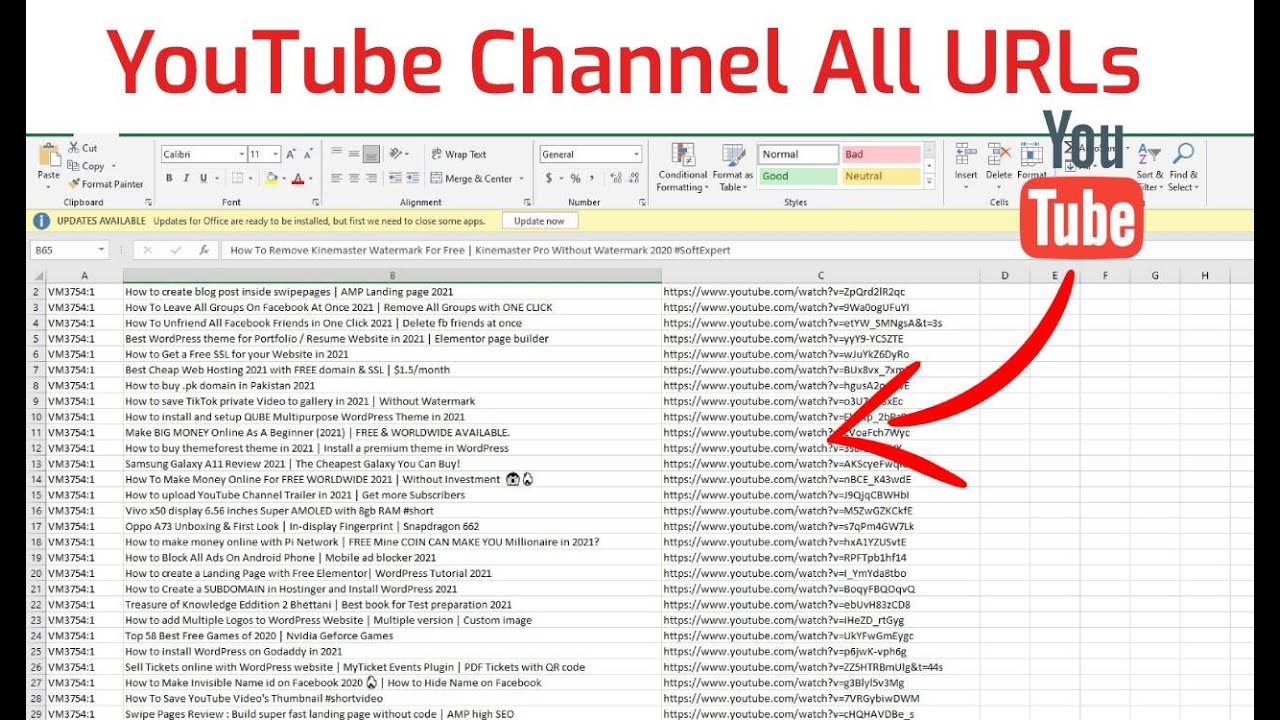The width and height of the screenshot is (1280, 720).
Task: Open Find & Select magnifier
Action: tap(1183, 167)
